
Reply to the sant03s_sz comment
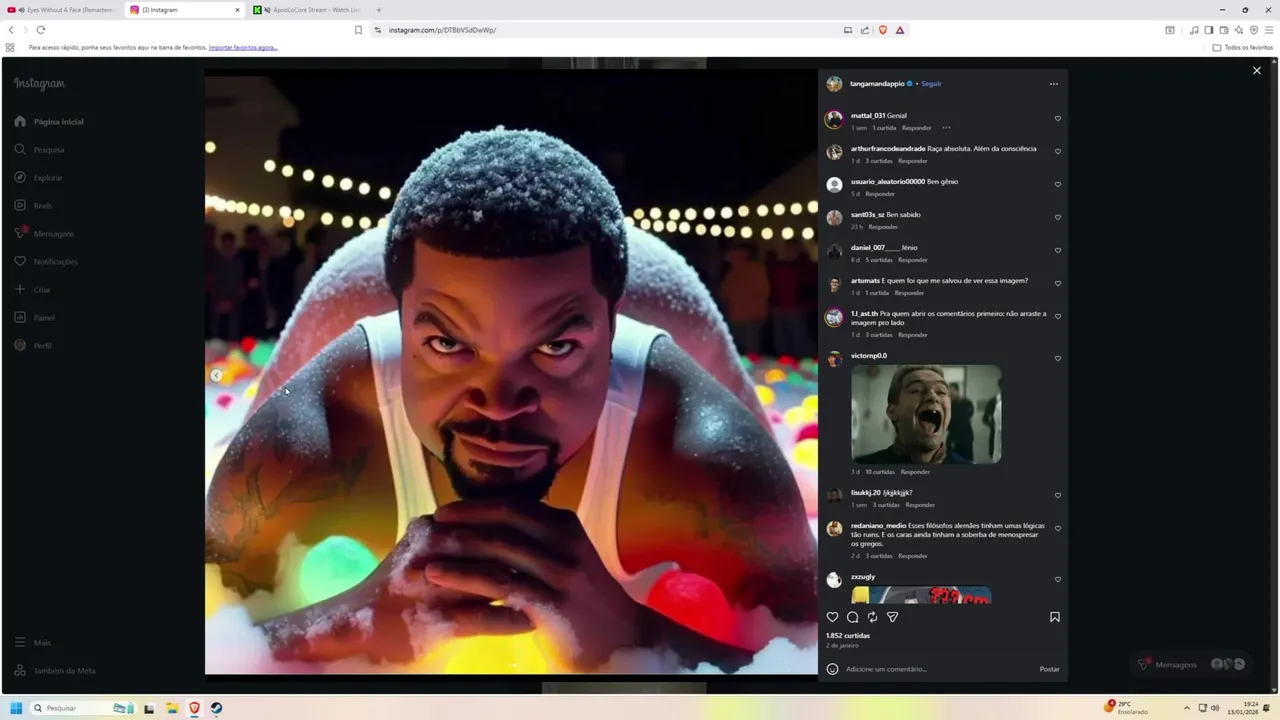tap(883, 227)
